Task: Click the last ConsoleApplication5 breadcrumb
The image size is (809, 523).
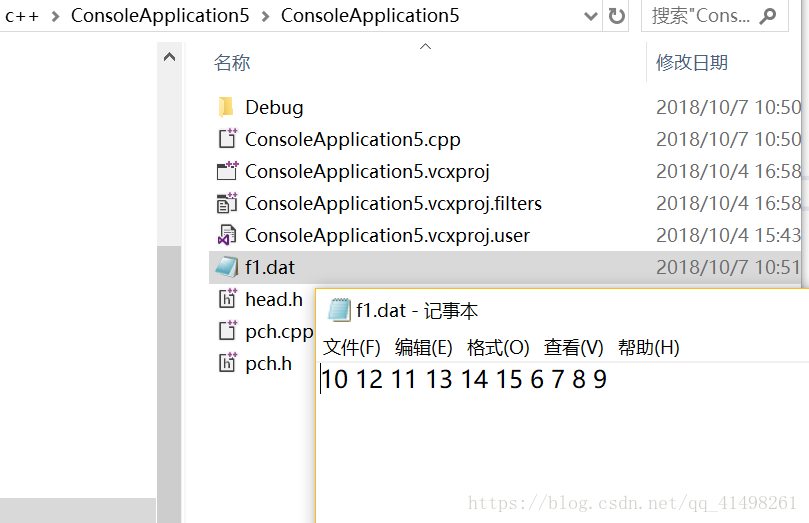Action: [370, 15]
